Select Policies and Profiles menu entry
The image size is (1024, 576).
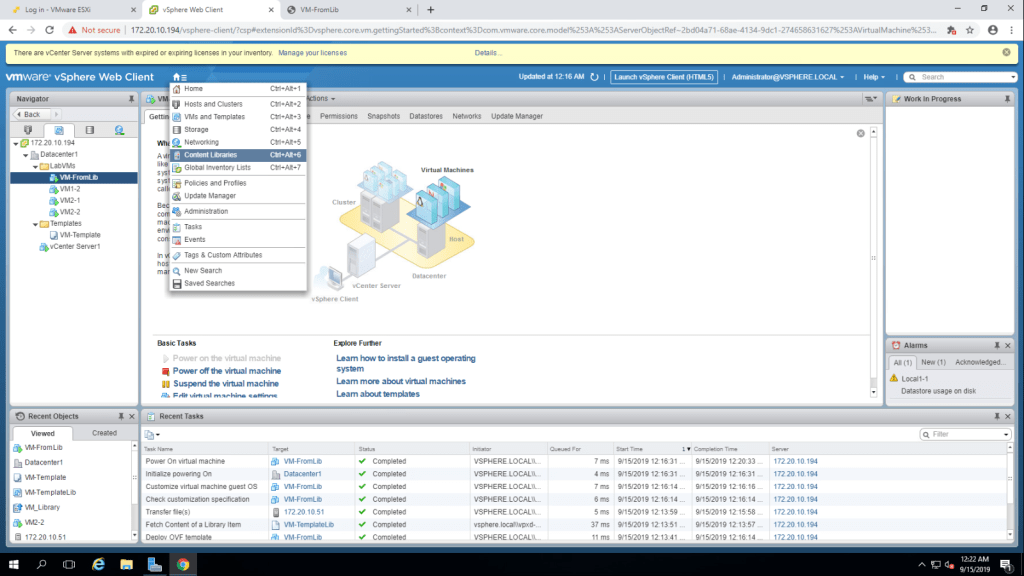[214, 183]
